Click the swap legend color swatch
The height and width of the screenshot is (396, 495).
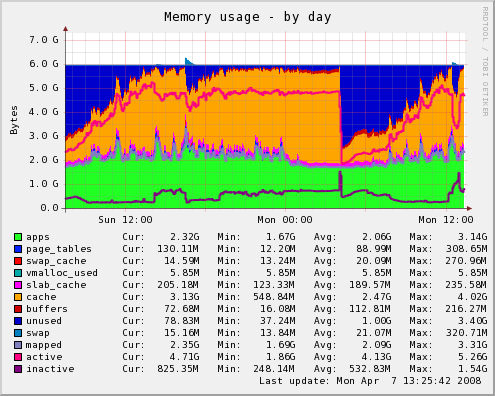pos(18,333)
